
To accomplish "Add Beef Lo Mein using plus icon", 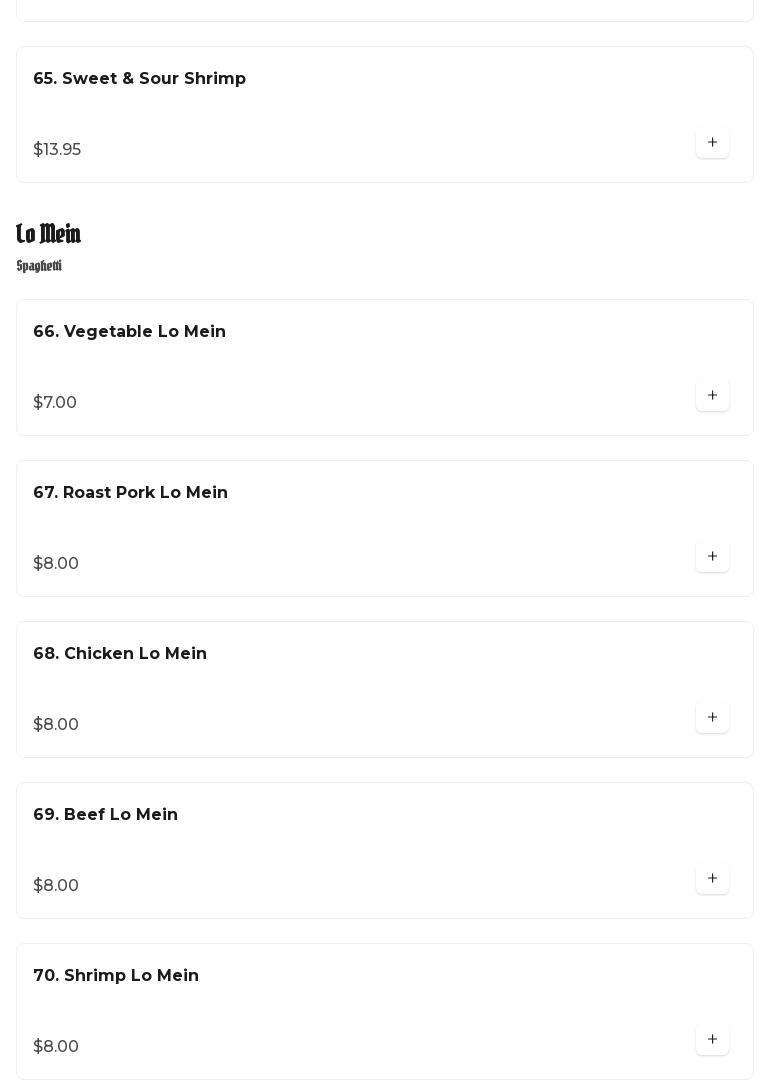I will (712, 879).
